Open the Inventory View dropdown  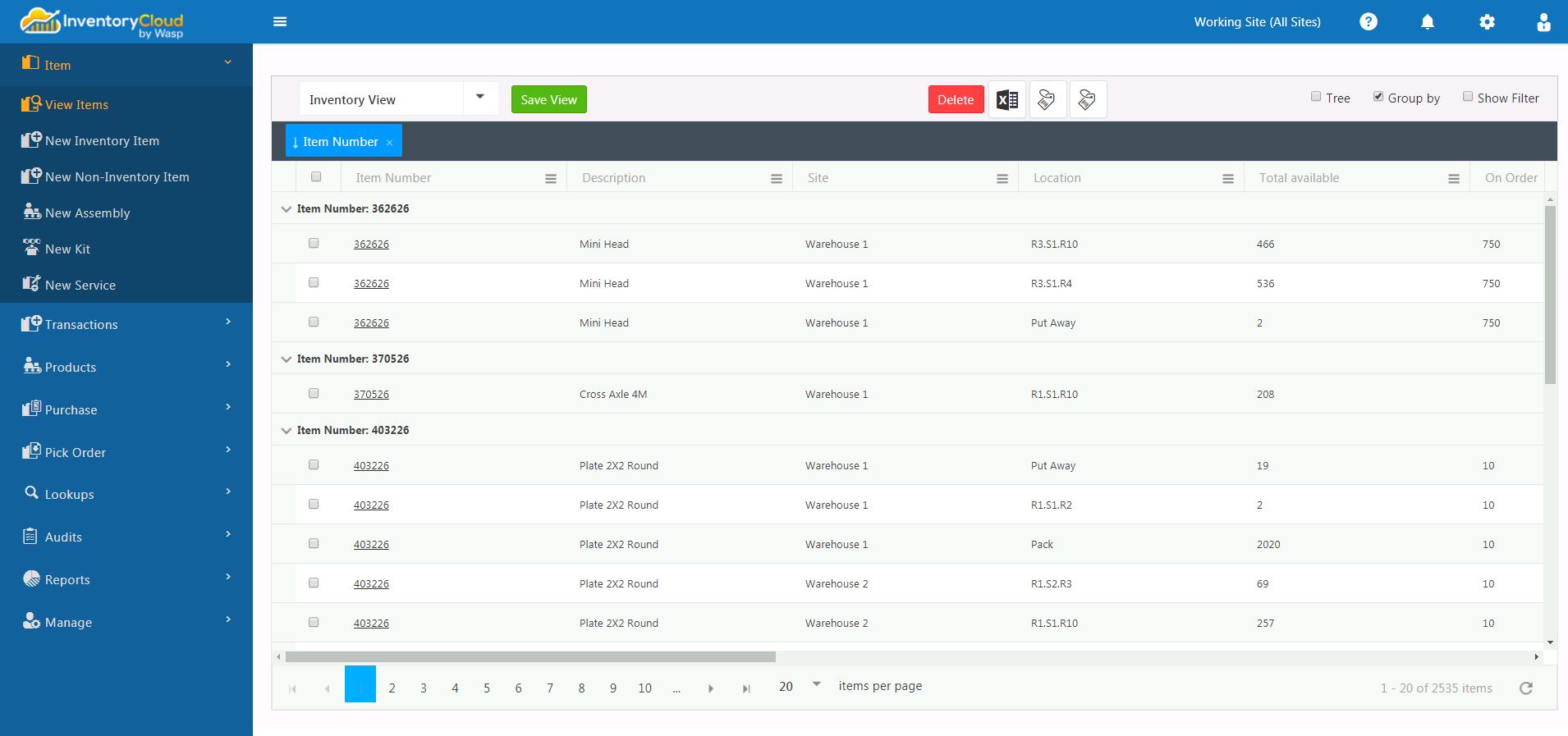click(480, 98)
